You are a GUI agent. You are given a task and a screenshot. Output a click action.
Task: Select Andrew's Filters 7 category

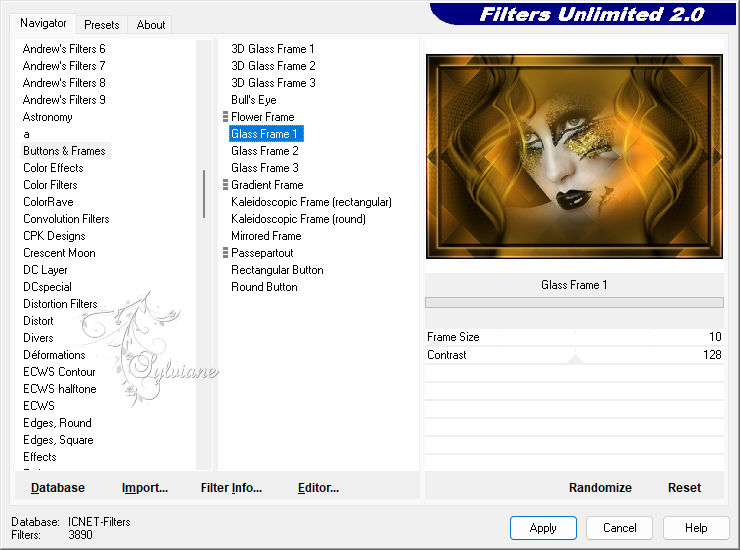[64, 66]
